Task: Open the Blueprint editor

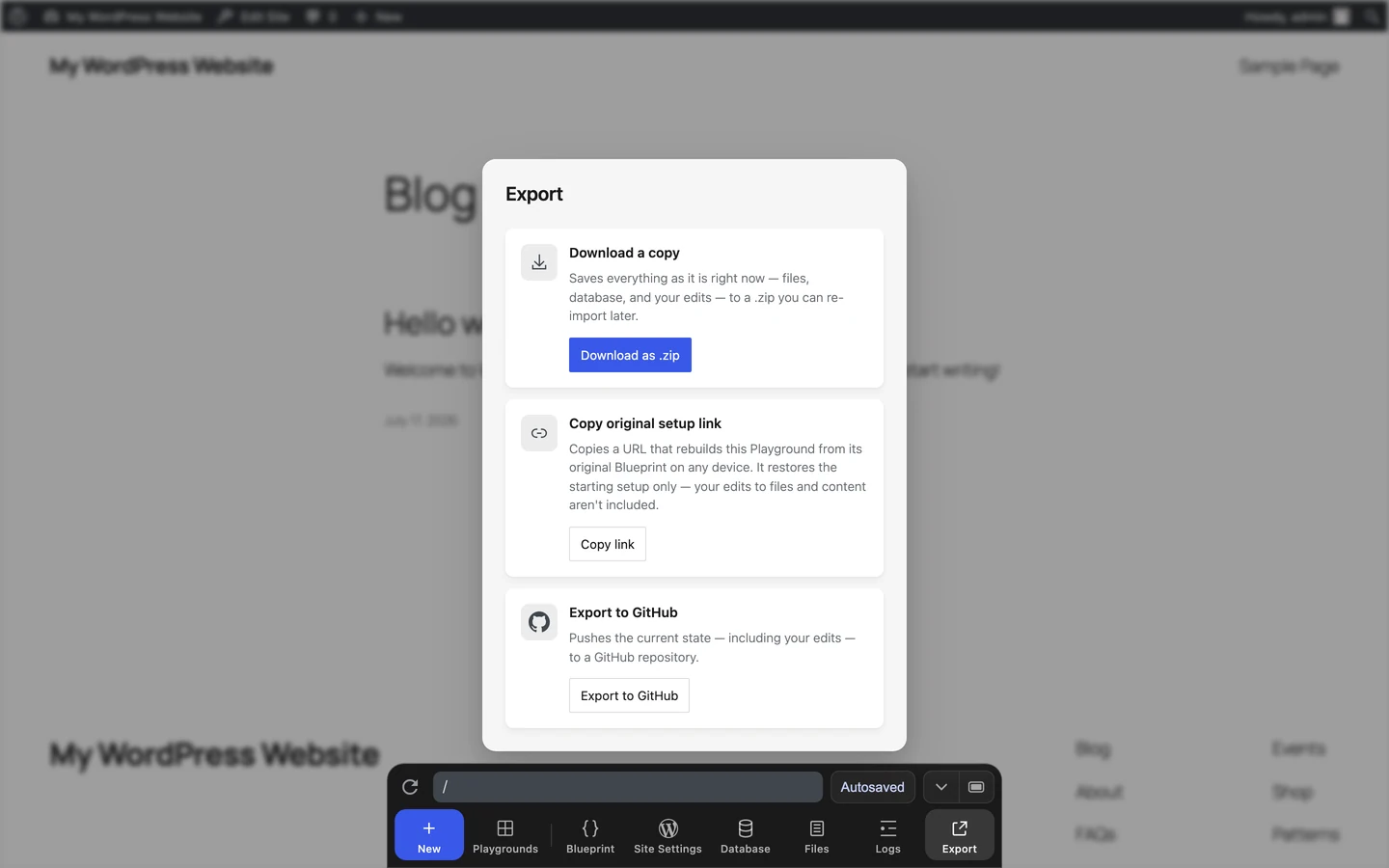Action: tap(590, 835)
